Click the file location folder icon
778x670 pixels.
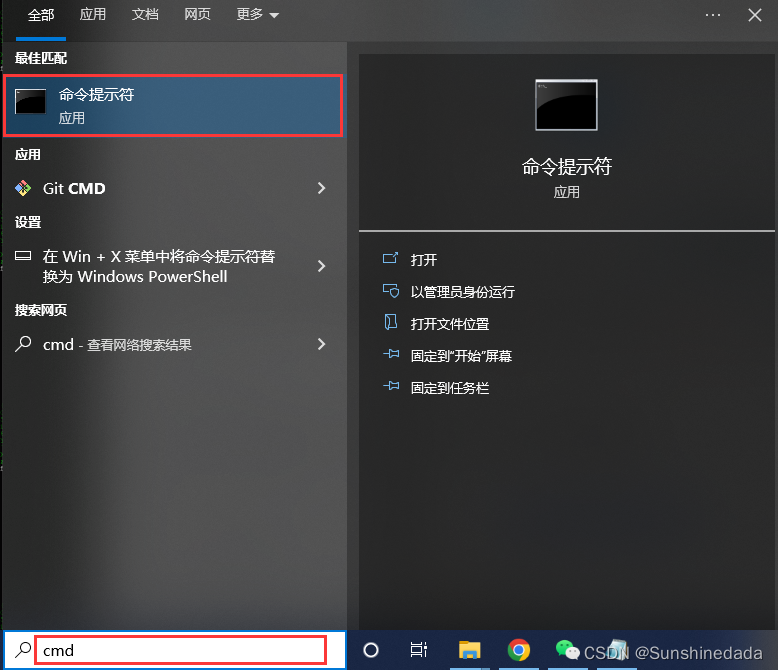tap(390, 322)
